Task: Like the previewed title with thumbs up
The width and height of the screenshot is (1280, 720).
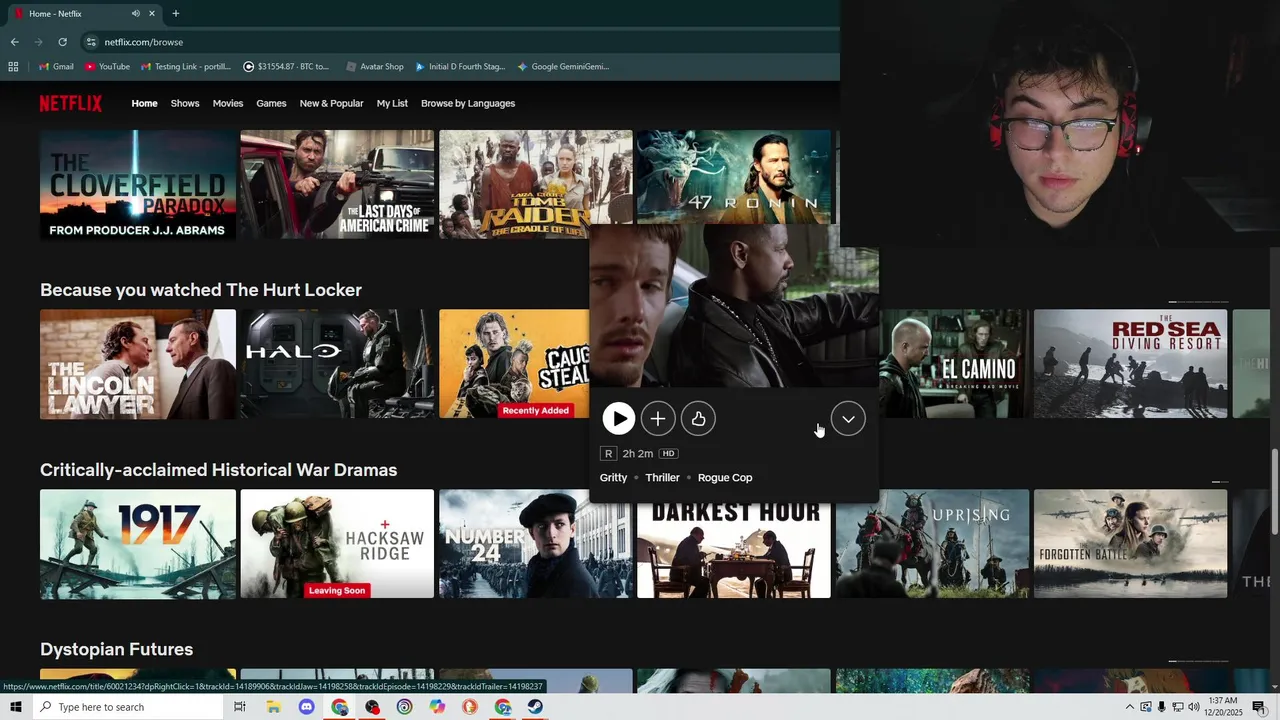Action: coord(698,419)
